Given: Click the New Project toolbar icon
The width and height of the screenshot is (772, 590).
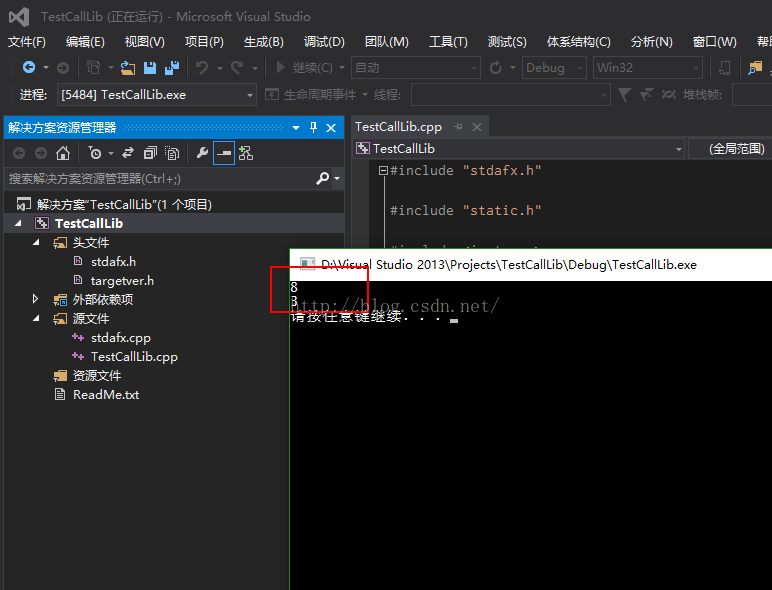Looking at the screenshot, I should click(94, 67).
